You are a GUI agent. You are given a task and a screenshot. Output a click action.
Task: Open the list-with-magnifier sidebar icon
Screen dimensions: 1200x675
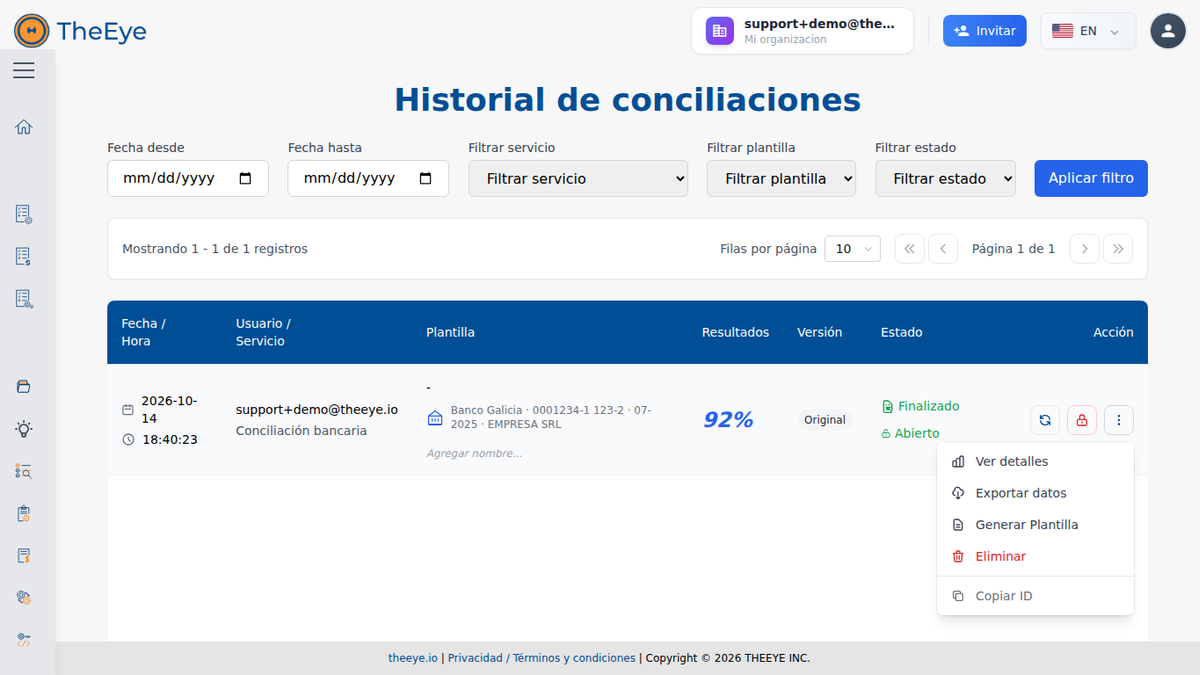(x=24, y=471)
